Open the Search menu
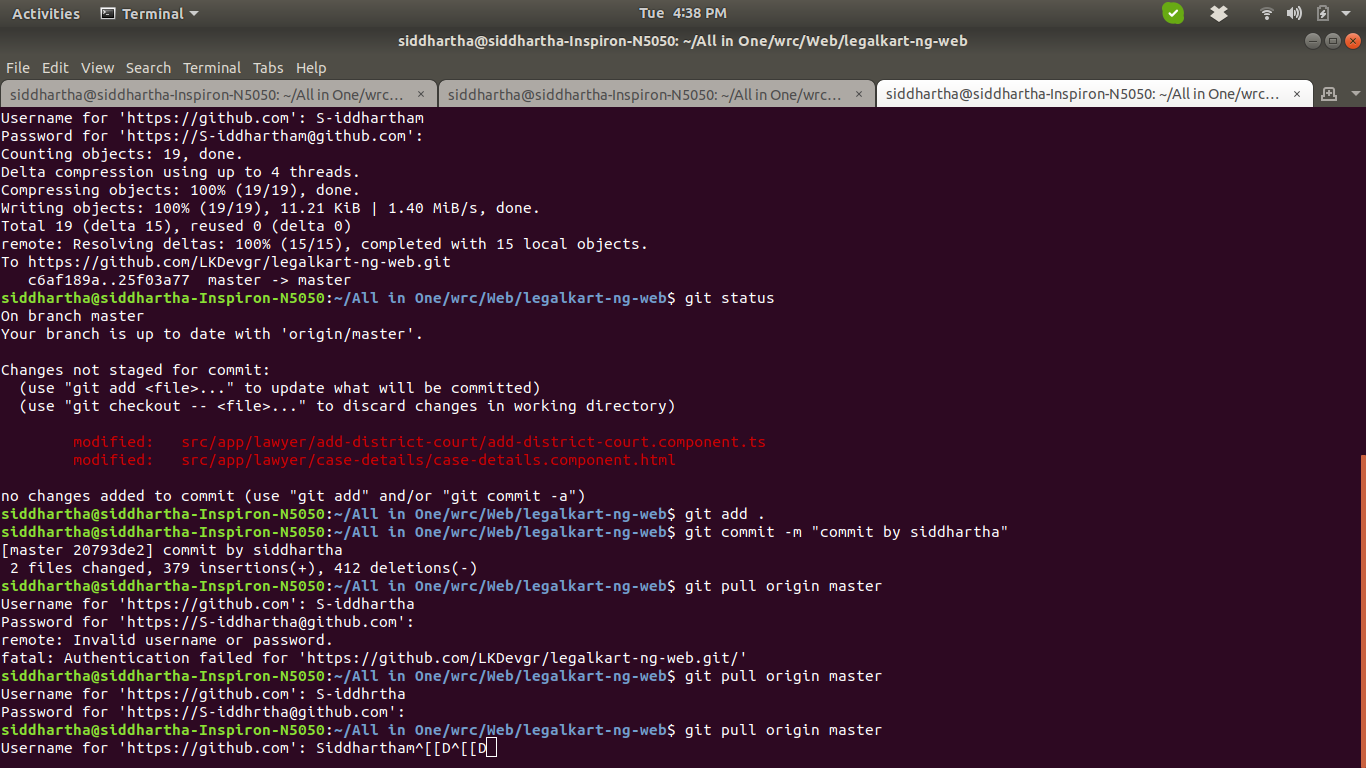The height and width of the screenshot is (768, 1366). coord(148,68)
